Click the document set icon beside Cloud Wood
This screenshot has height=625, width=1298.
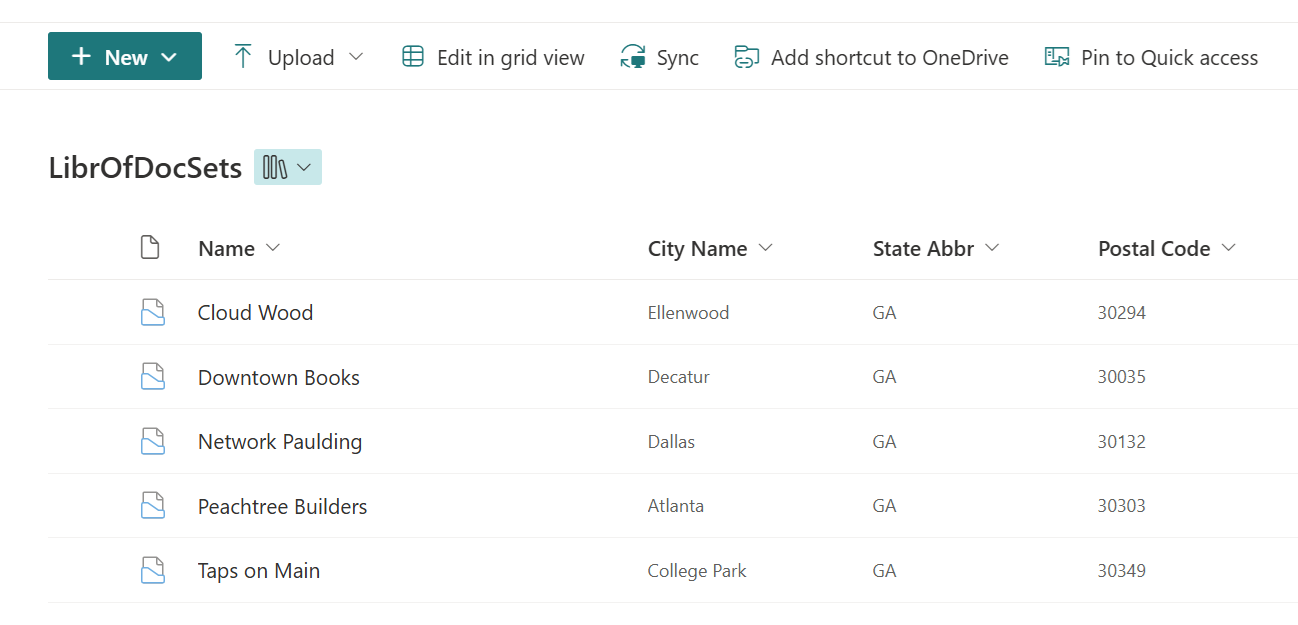pos(153,311)
